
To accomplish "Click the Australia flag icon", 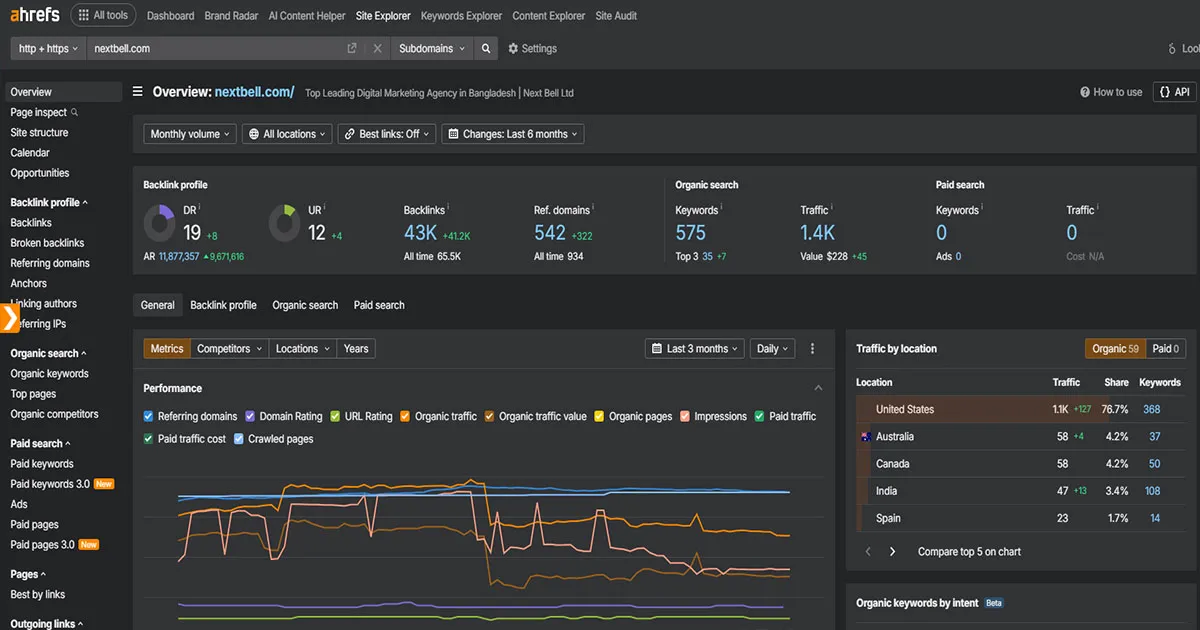I will tap(865, 437).
